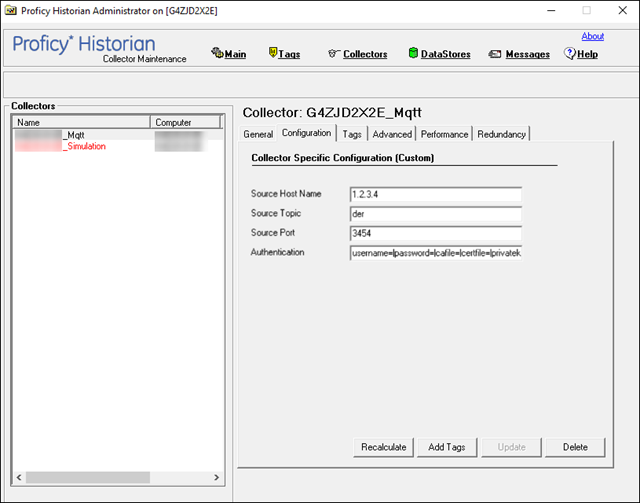Click the Computer column header
The width and height of the screenshot is (640, 503).
(185, 122)
